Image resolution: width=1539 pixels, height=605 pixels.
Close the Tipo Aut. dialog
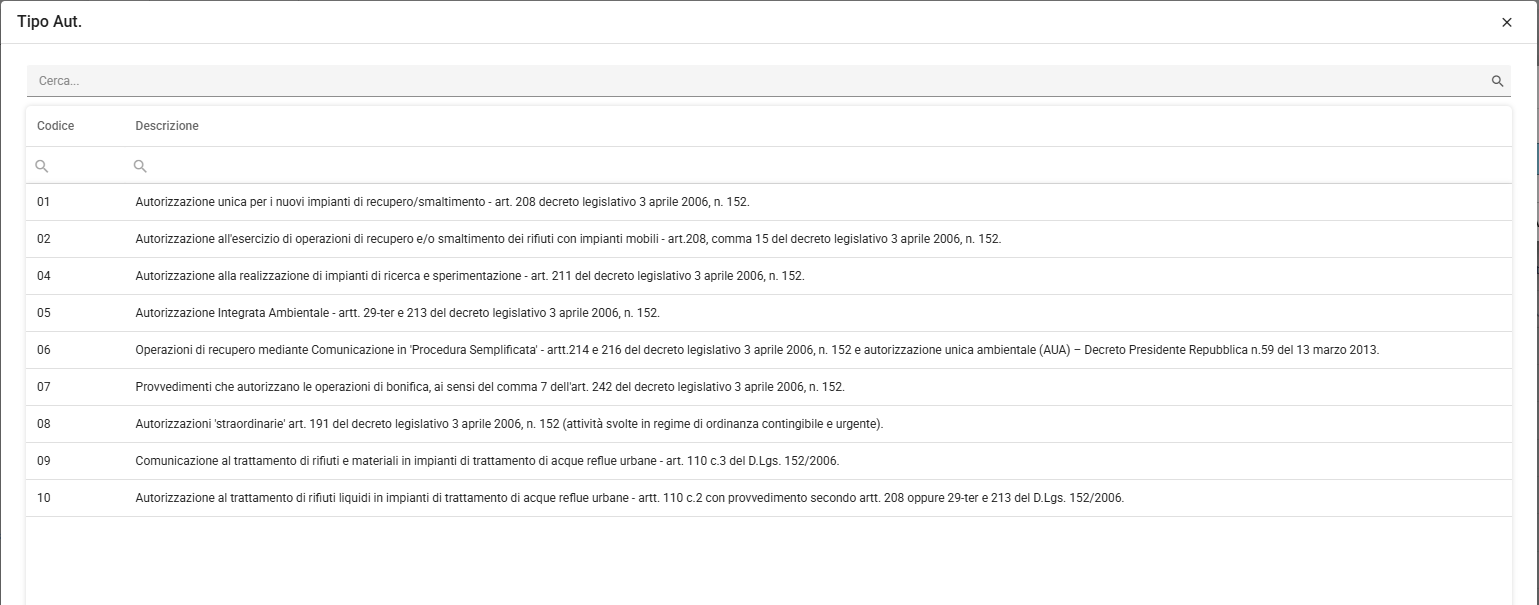click(x=1507, y=22)
